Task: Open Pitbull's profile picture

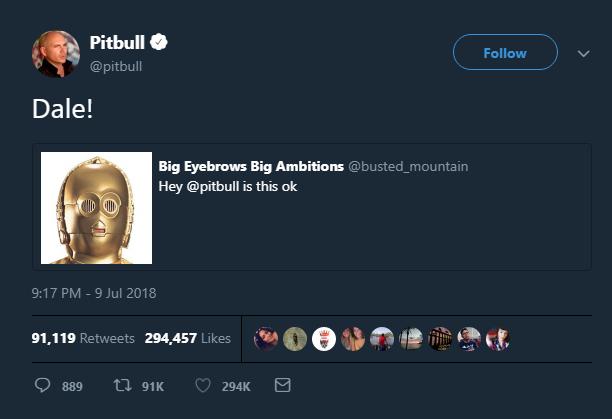Action: click(x=55, y=55)
